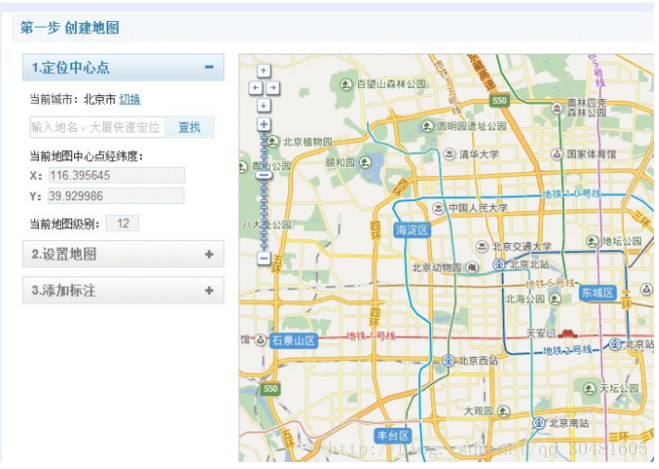Pan the map right with the arrow
Screen dimensions: 659x469
tap(273, 88)
